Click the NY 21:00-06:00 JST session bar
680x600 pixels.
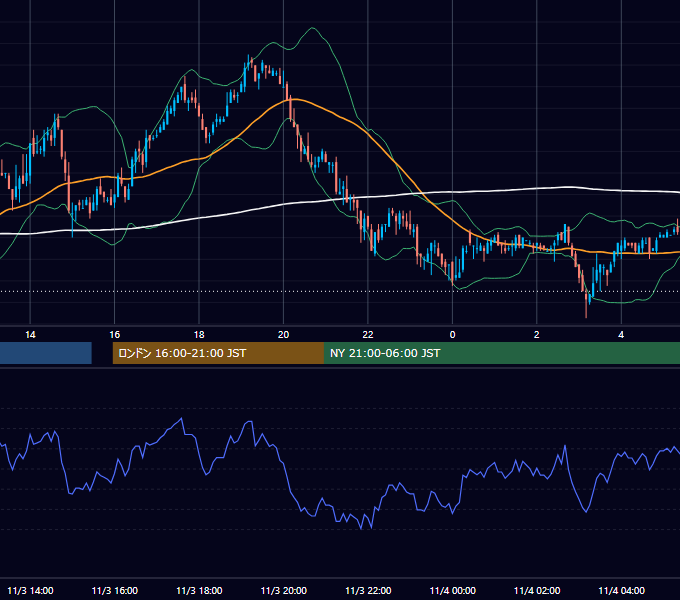(x=502, y=353)
